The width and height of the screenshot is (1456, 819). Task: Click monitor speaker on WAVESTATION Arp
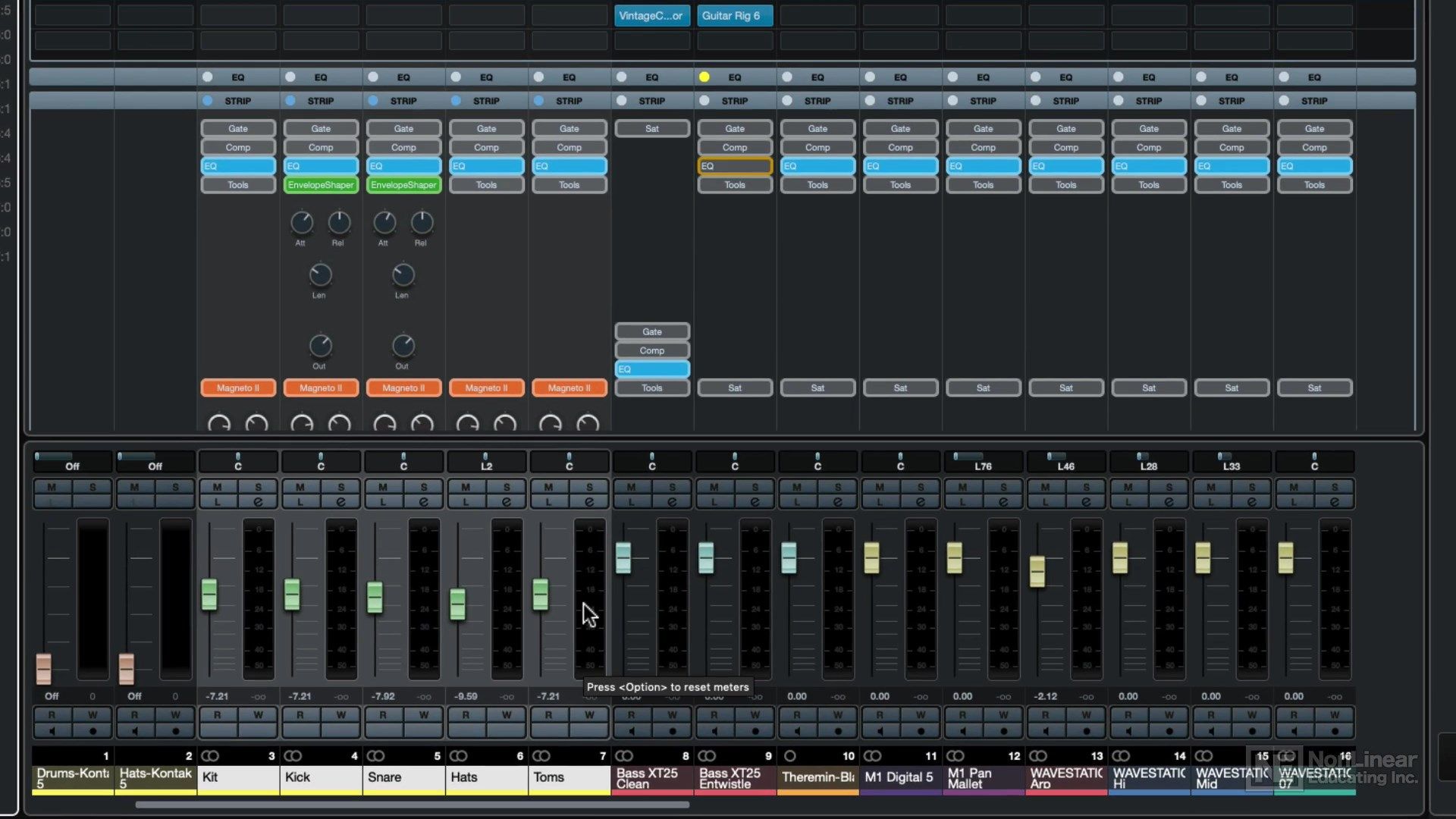[x=1045, y=731]
